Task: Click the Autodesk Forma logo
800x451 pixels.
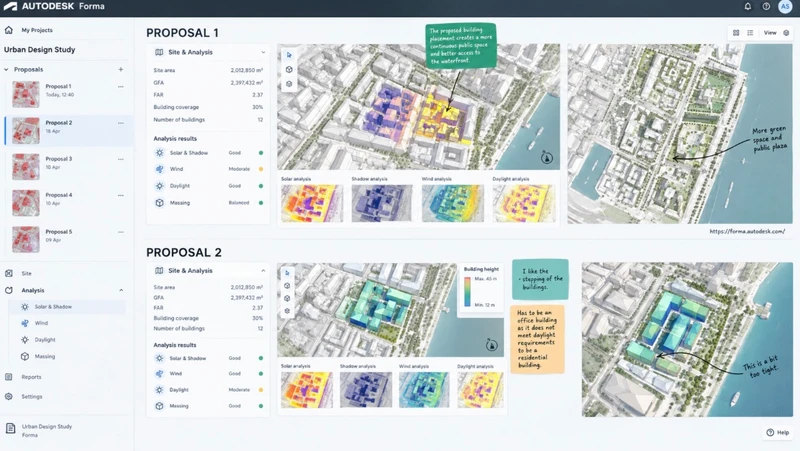Action: [x=54, y=7]
